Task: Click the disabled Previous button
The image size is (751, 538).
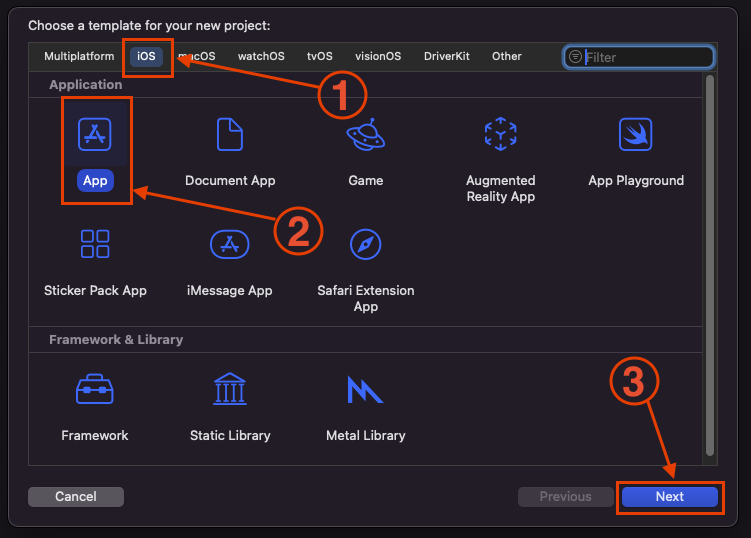Action: tap(566, 497)
